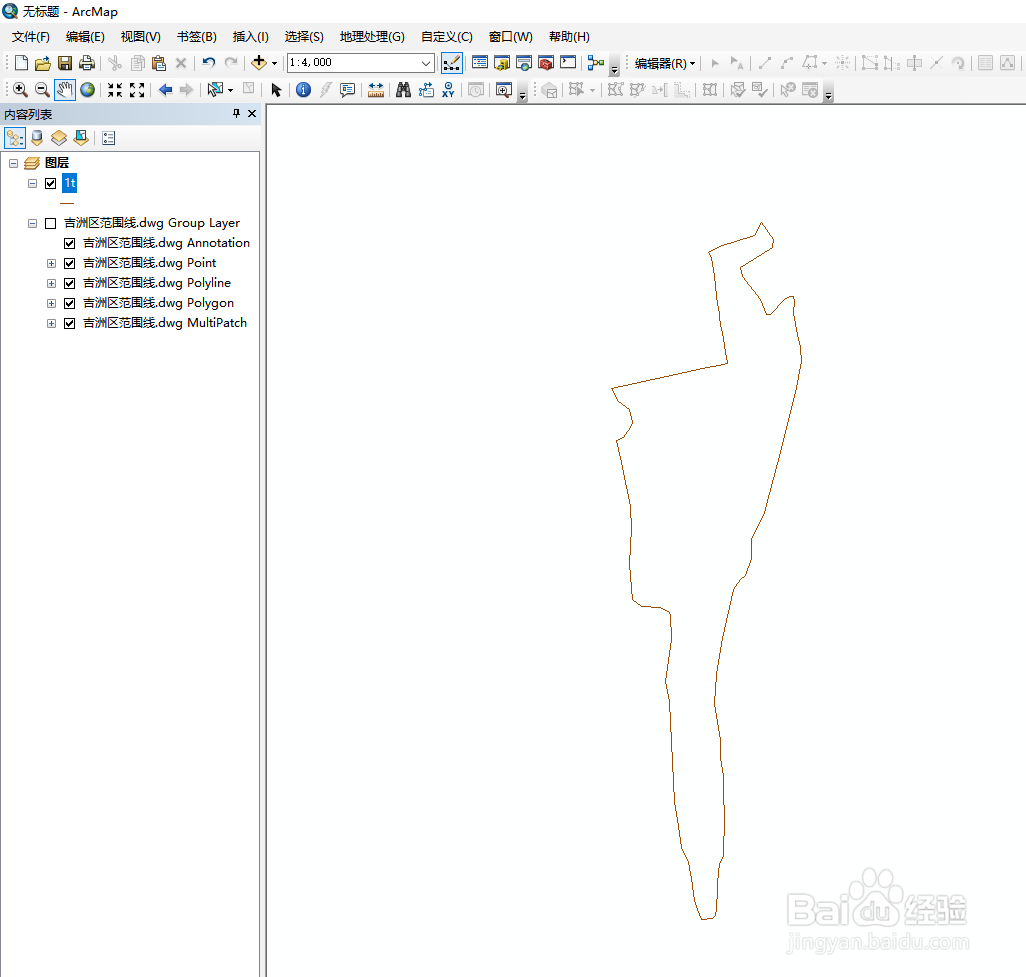Viewport: 1026px width, 977px height.
Task: Uncheck the dwg MultiPatch layer
Action: 69,323
